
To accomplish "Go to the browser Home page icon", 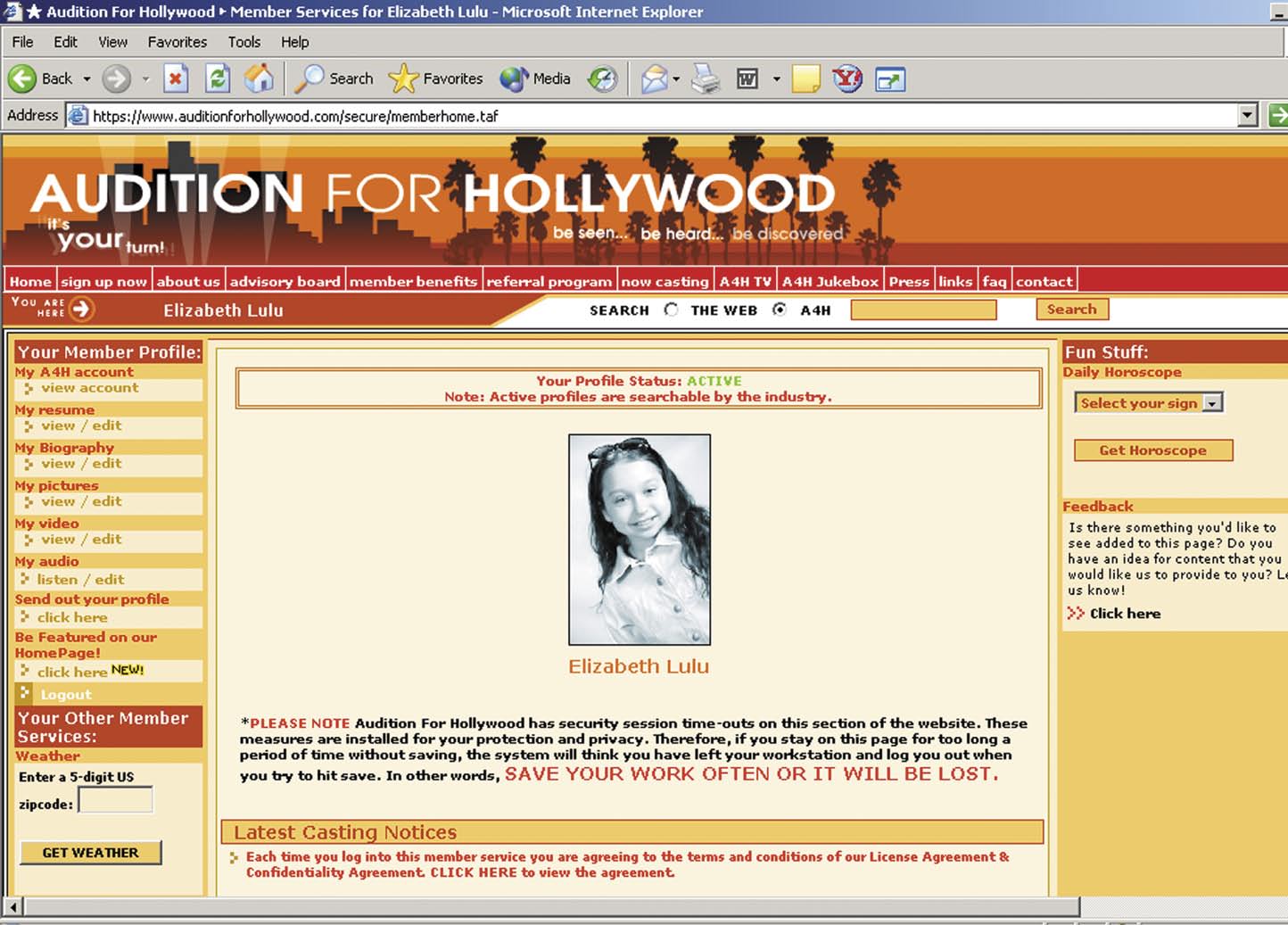I will [x=260, y=78].
